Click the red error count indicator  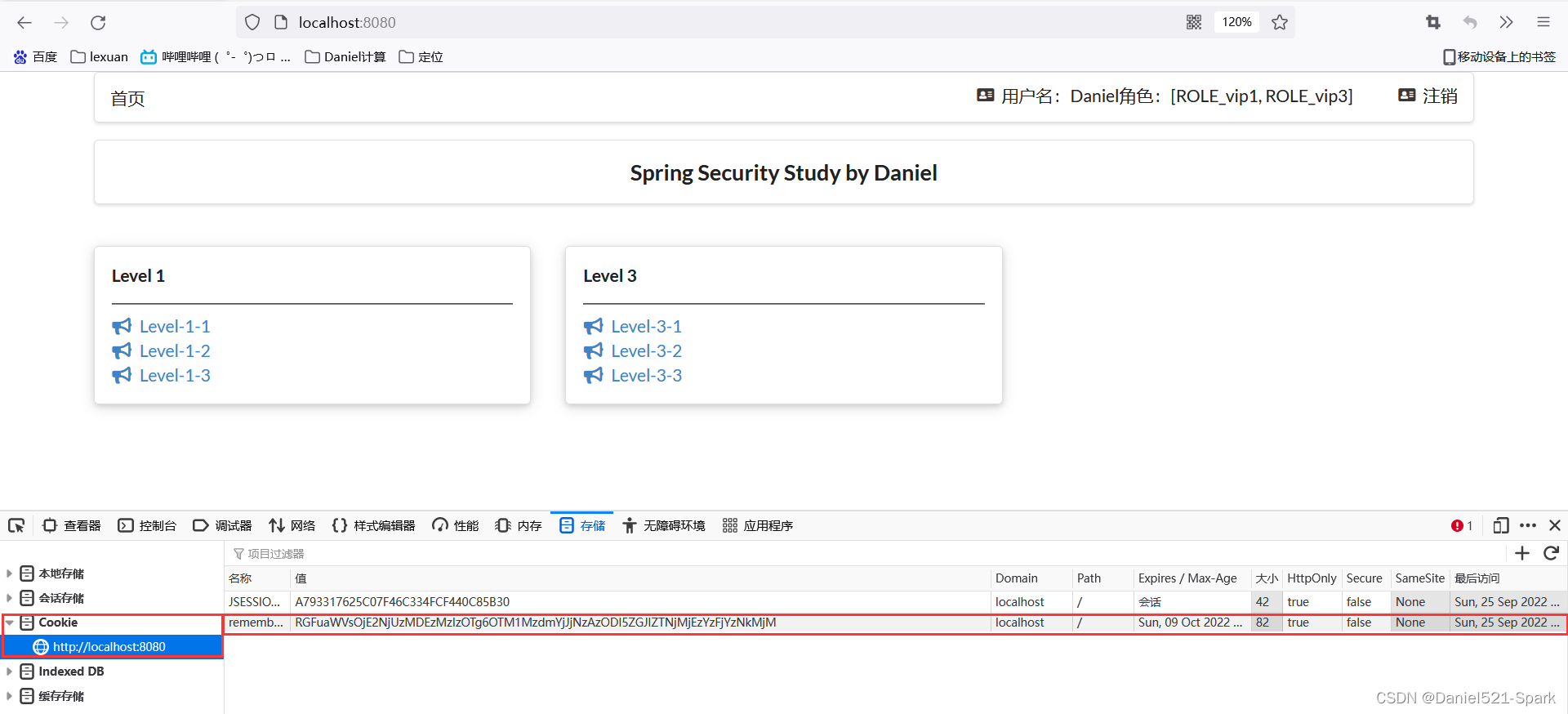coord(1462,525)
